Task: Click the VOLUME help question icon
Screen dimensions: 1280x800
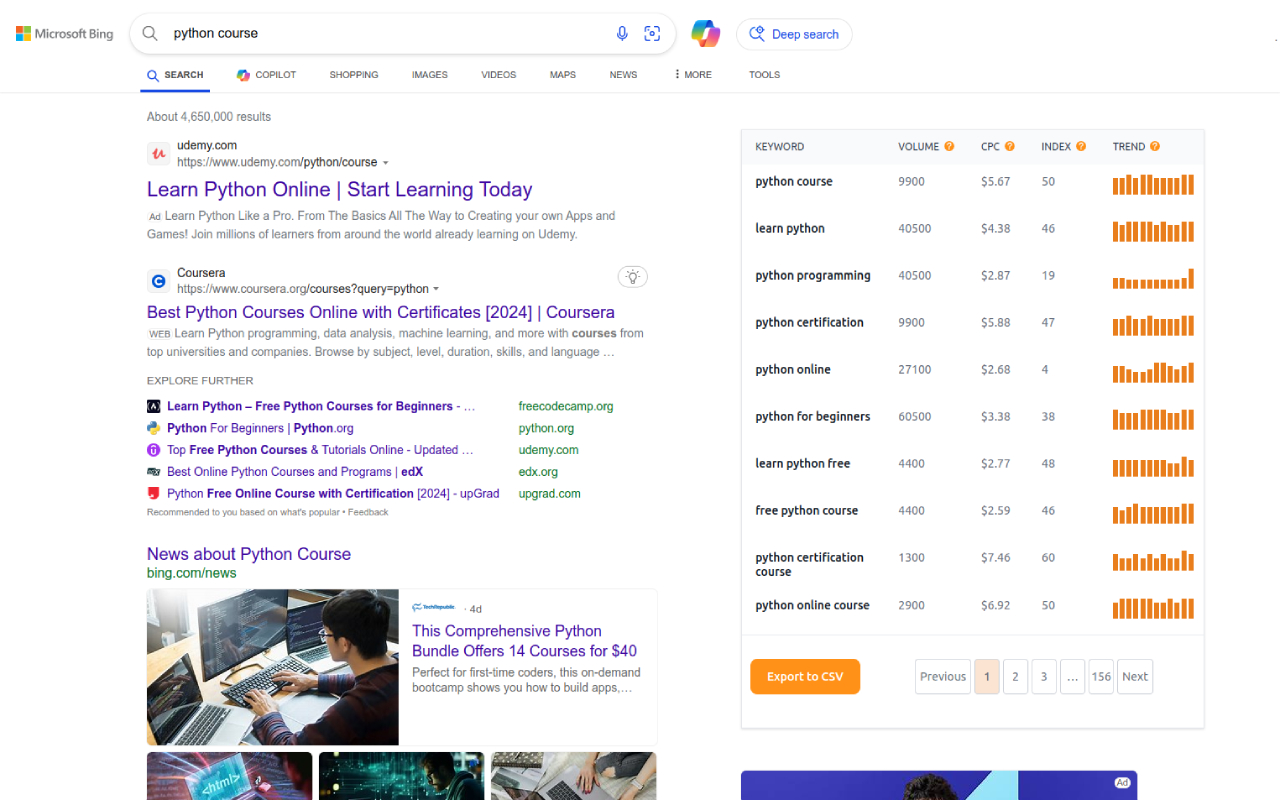Action: click(949, 147)
